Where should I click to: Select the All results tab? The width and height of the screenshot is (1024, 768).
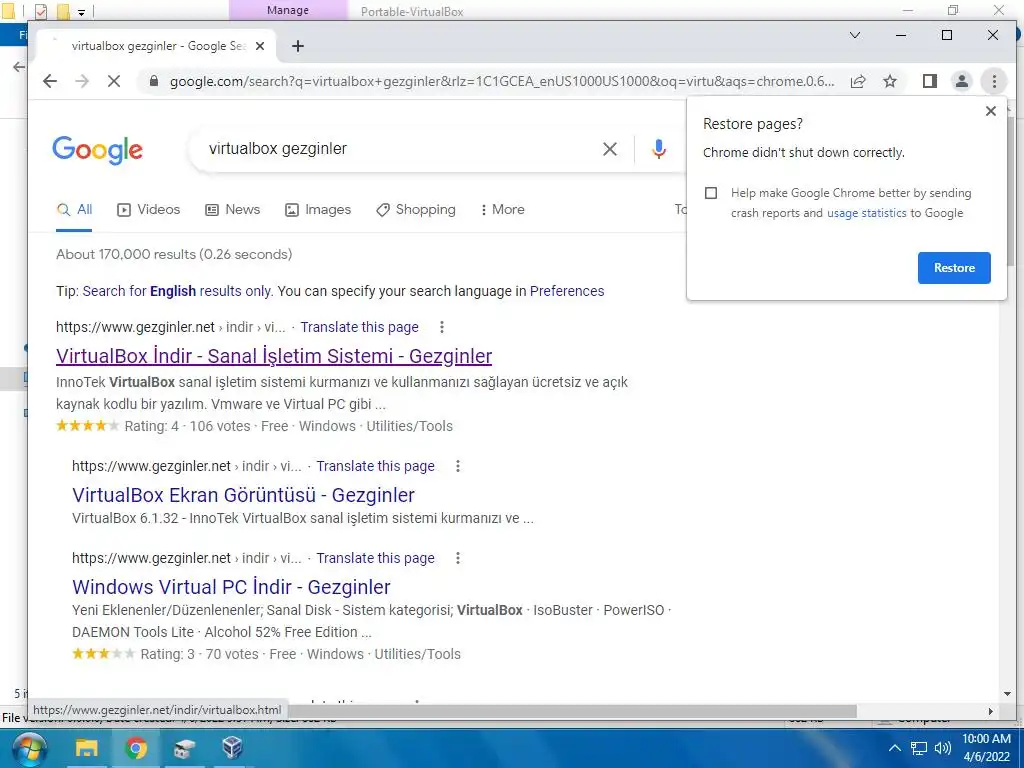[x=74, y=210]
